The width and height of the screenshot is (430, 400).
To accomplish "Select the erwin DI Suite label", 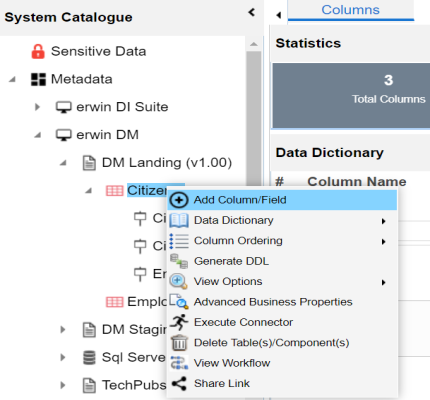I will 122,107.
